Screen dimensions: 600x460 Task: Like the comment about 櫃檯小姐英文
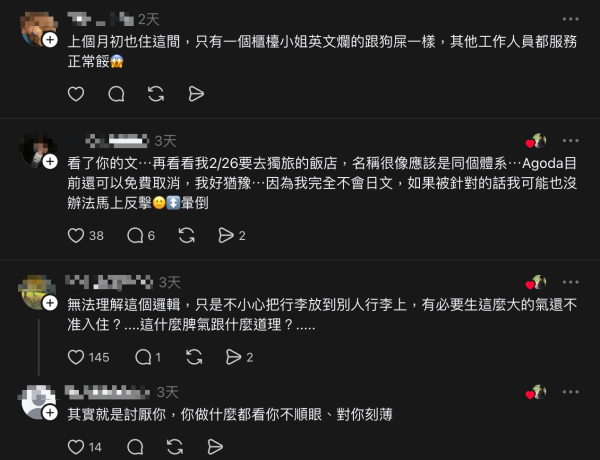pyautogui.click(x=76, y=94)
